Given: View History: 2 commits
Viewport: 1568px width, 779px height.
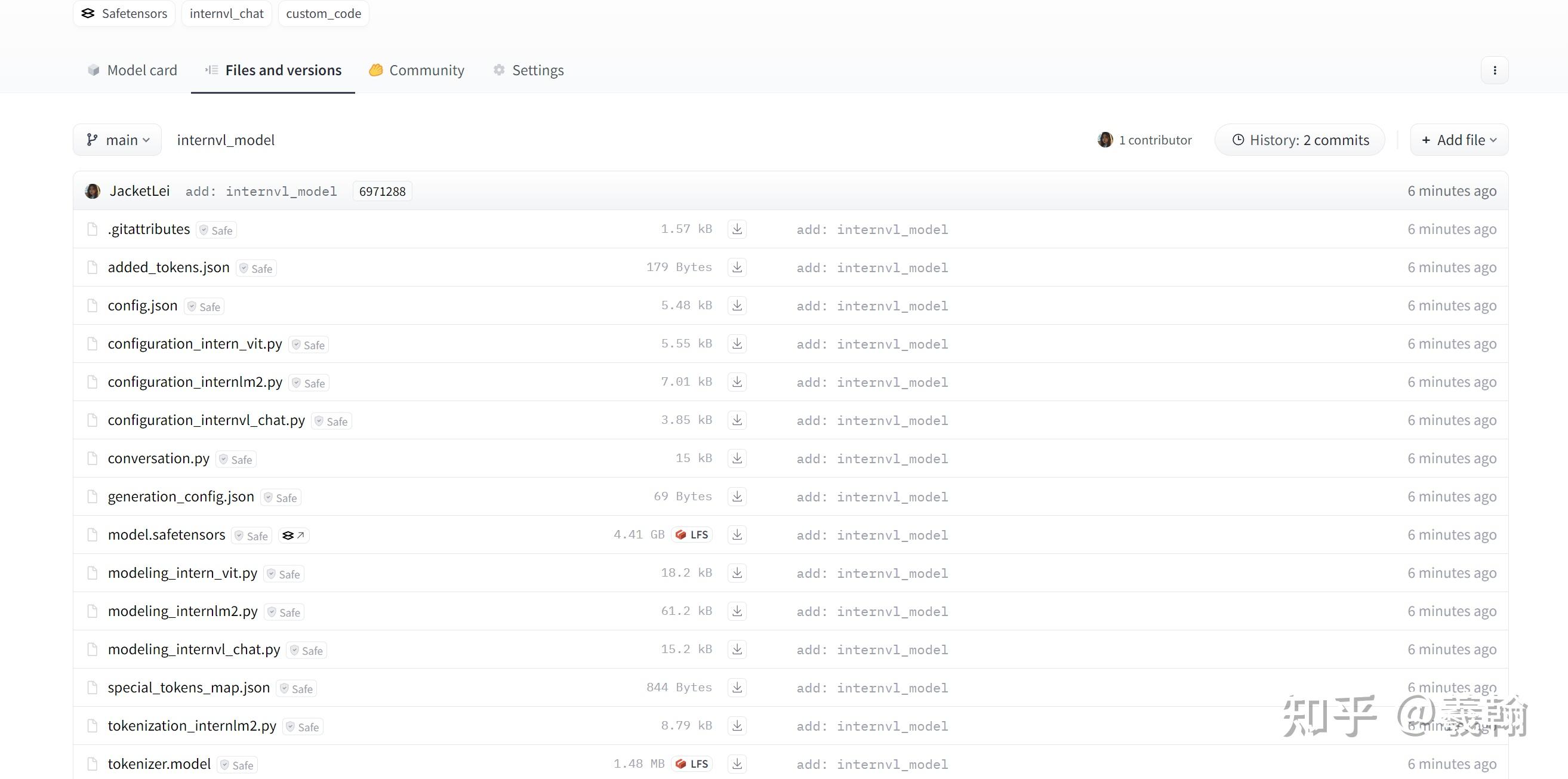Looking at the screenshot, I should pyautogui.click(x=1299, y=140).
